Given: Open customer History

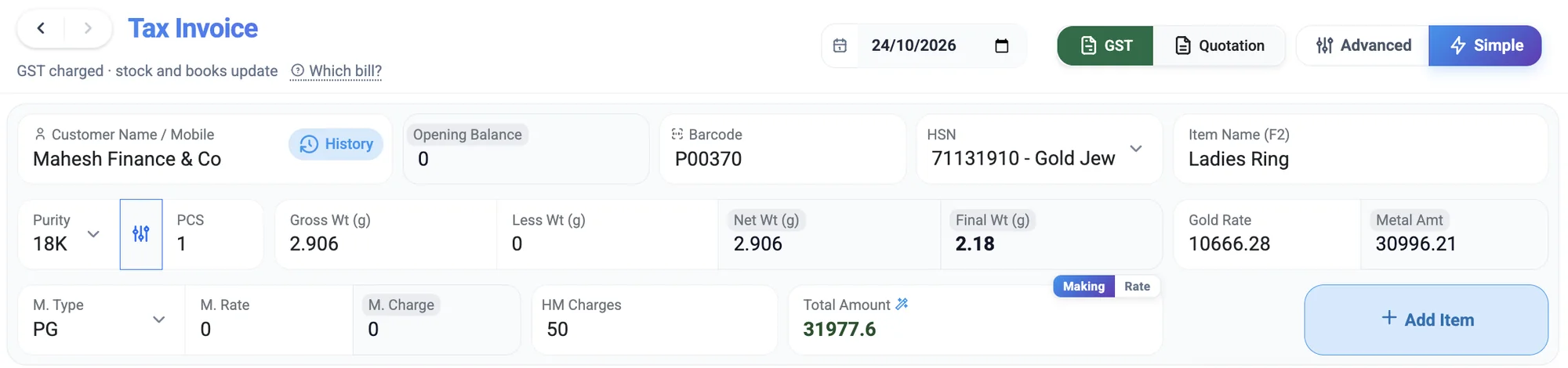Looking at the screenshot, I should [x=336, y=144].
